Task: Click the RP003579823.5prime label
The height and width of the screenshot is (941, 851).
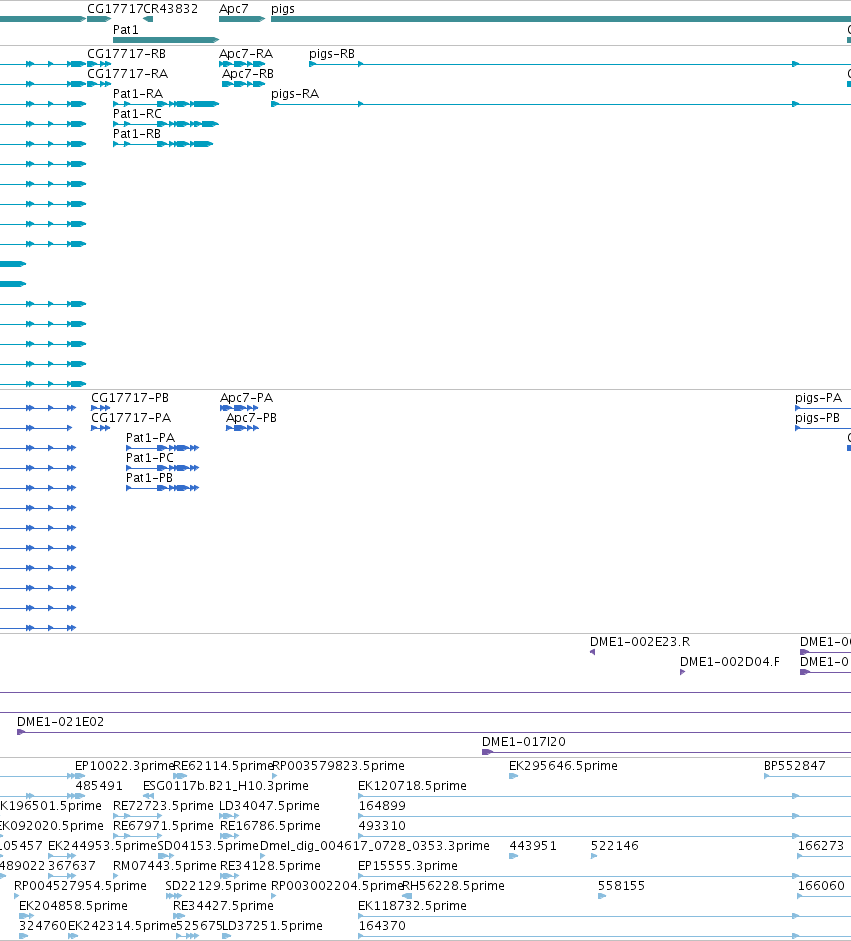Action: click(338, 766)
